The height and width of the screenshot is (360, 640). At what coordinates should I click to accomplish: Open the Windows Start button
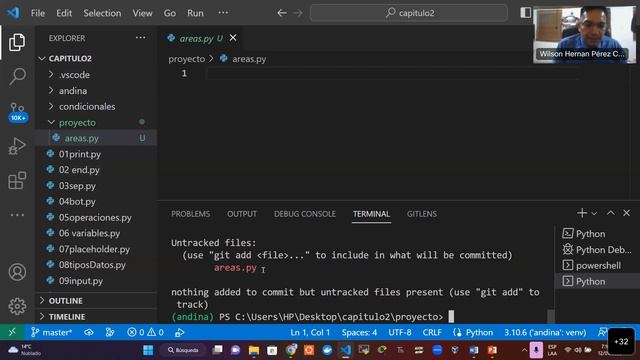tap(148, 350)
